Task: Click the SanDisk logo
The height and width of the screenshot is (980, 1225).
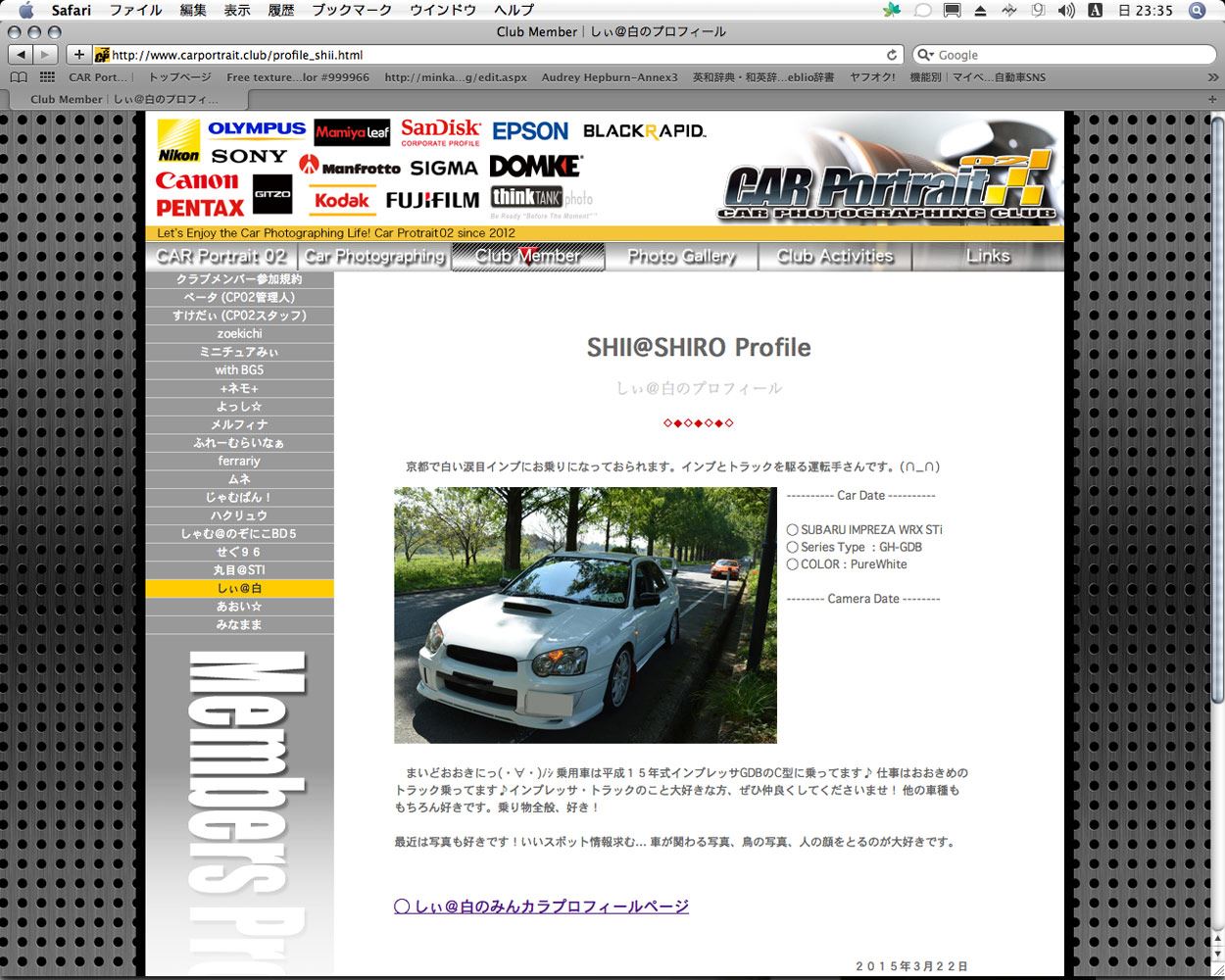Action: click(440, 132)
